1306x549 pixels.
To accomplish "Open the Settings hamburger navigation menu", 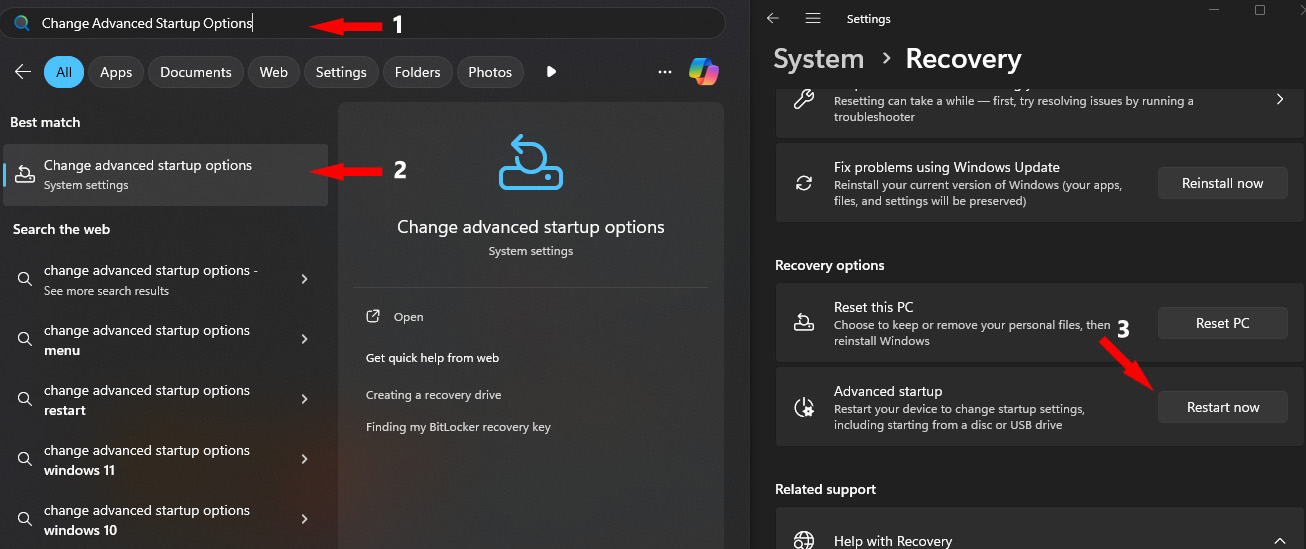I will (x=813, y=19).
